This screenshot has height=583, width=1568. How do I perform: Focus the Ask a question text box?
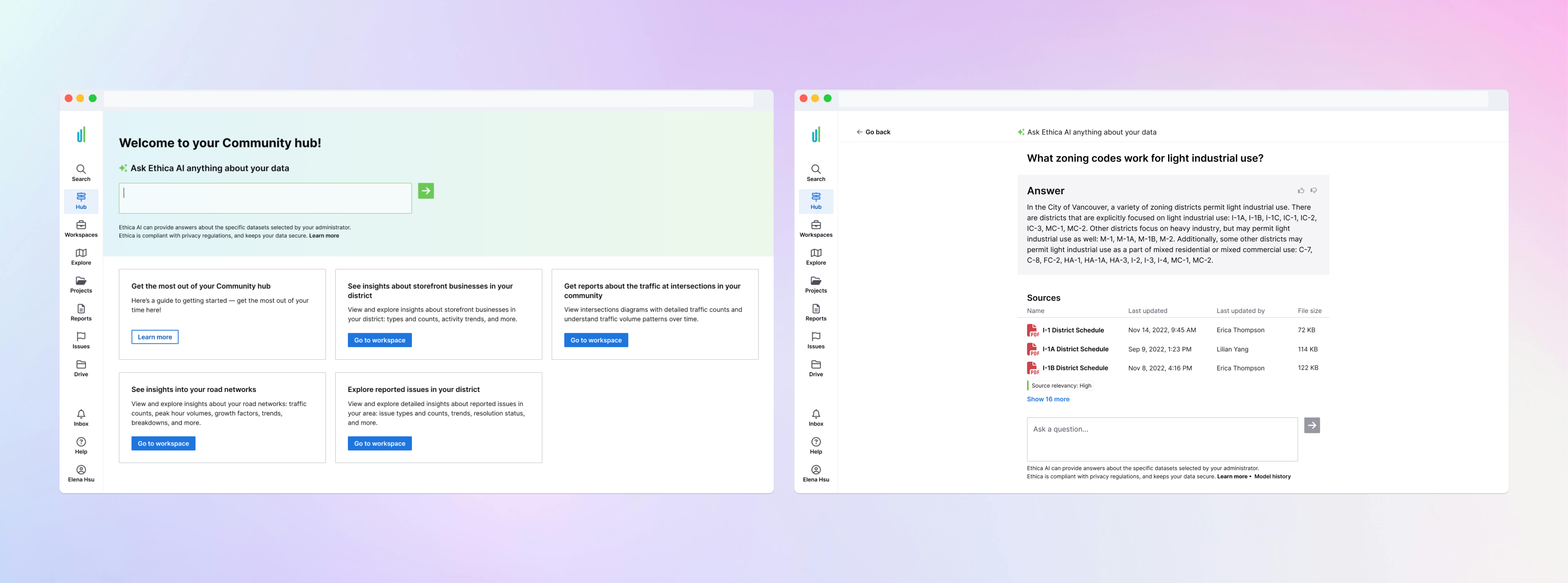tap(1162, 439)
